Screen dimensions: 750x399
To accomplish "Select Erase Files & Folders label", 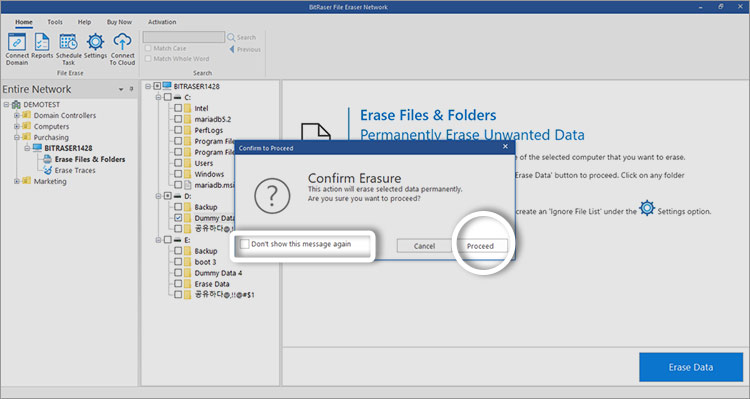I will click(90, 159).
